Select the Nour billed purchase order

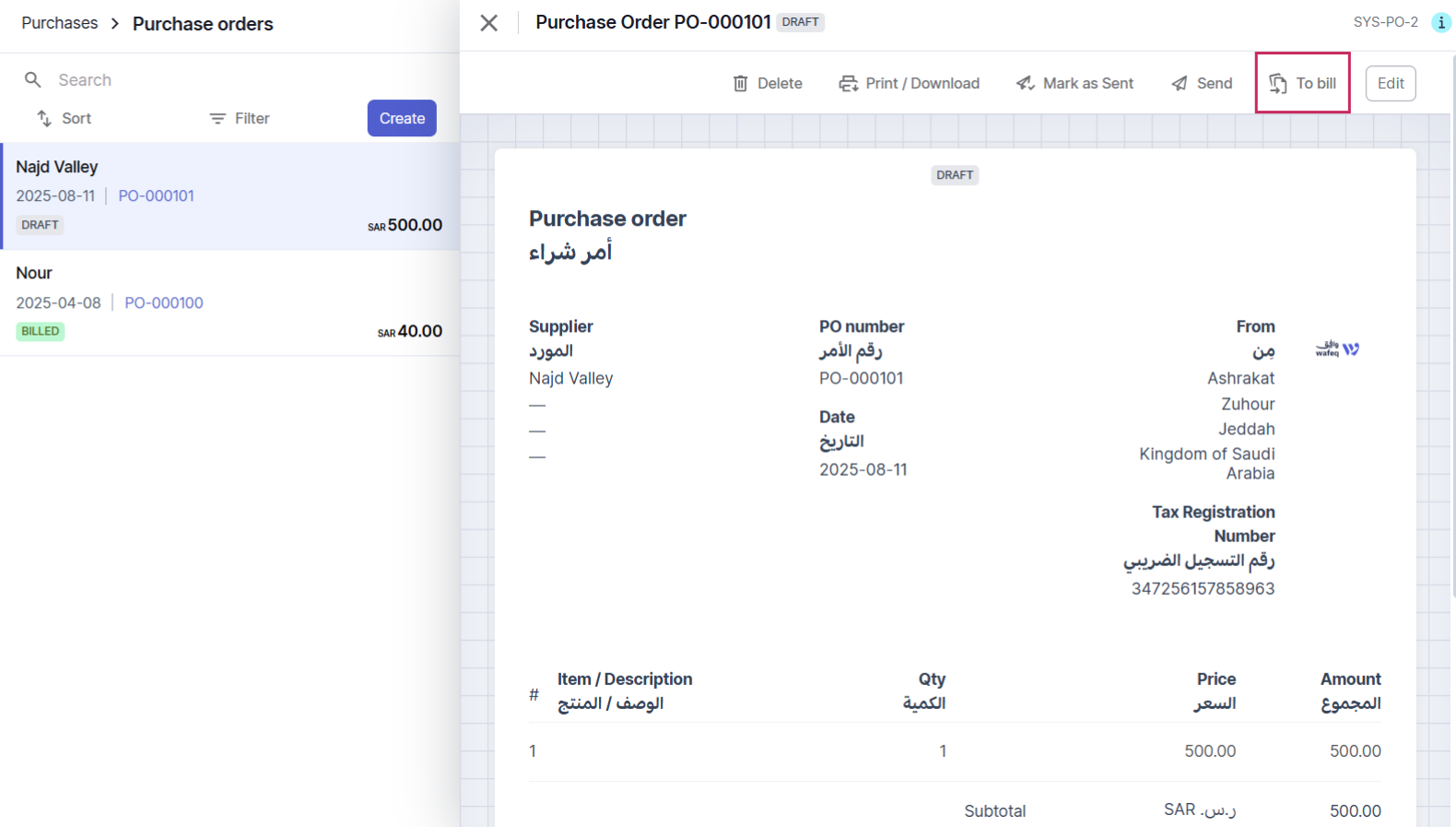230,303
